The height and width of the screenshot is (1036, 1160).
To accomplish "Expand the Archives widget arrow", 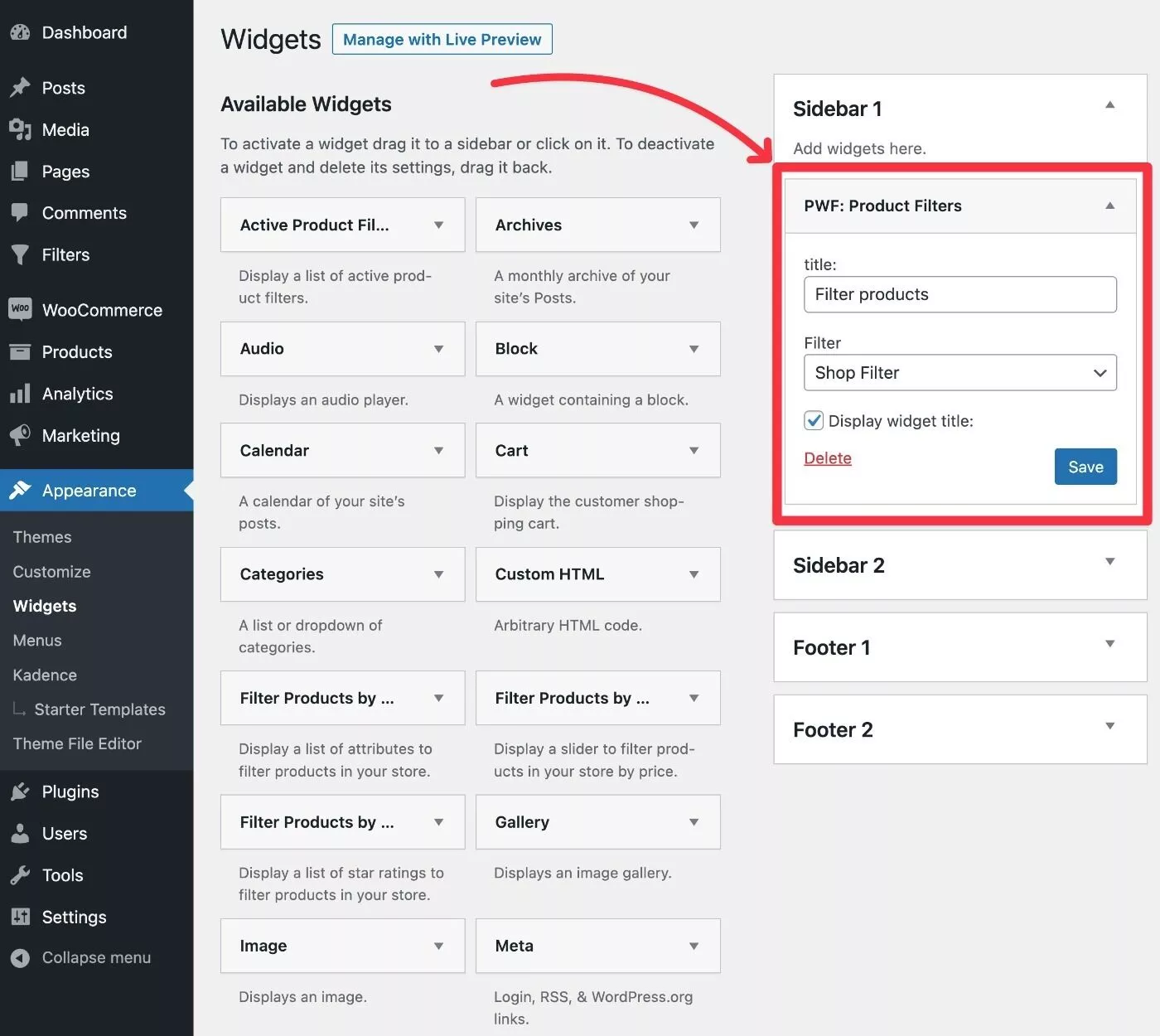I will 694,225.
